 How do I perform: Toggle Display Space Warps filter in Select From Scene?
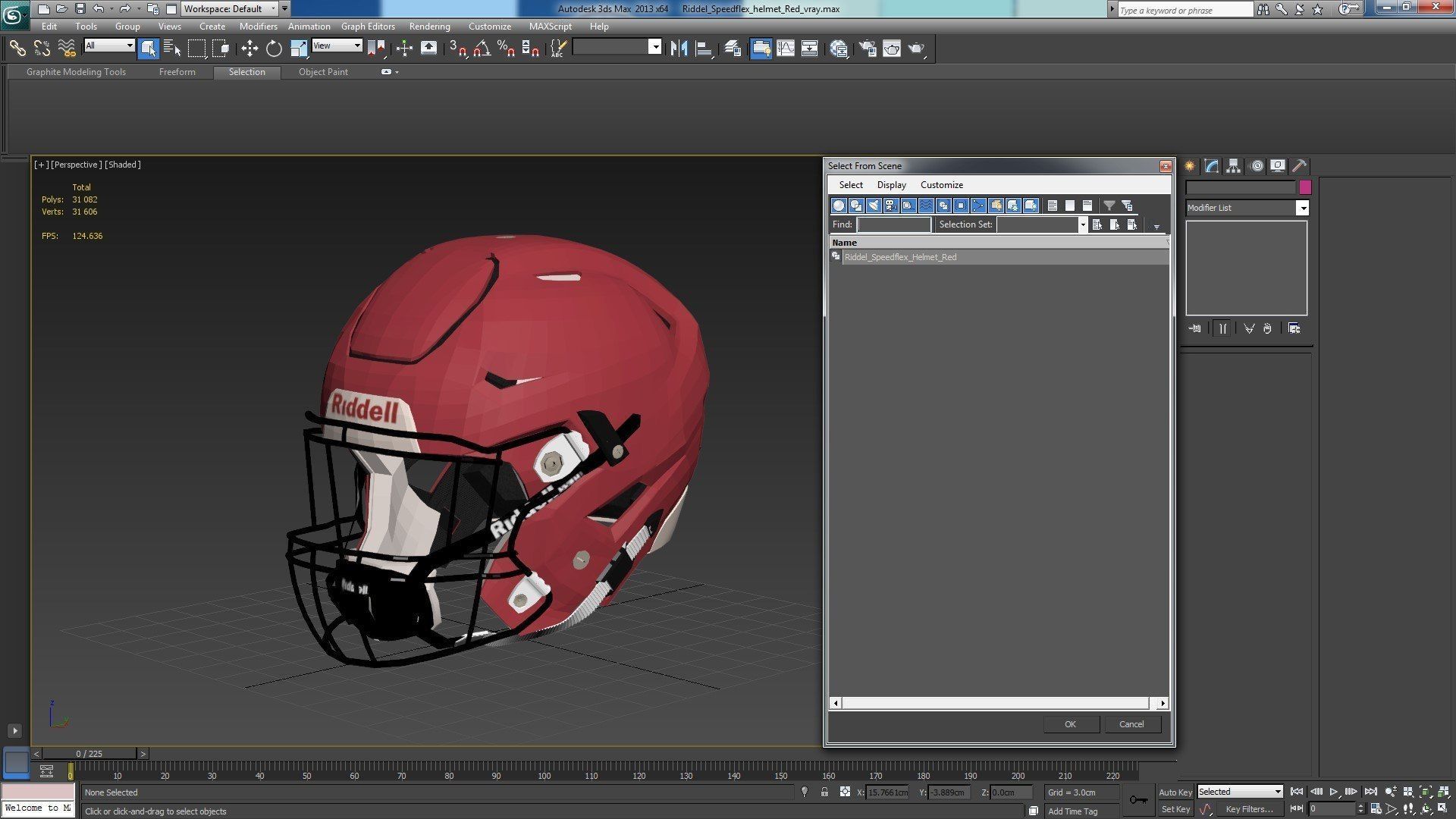pyautogui.click(x=926, y=206)
